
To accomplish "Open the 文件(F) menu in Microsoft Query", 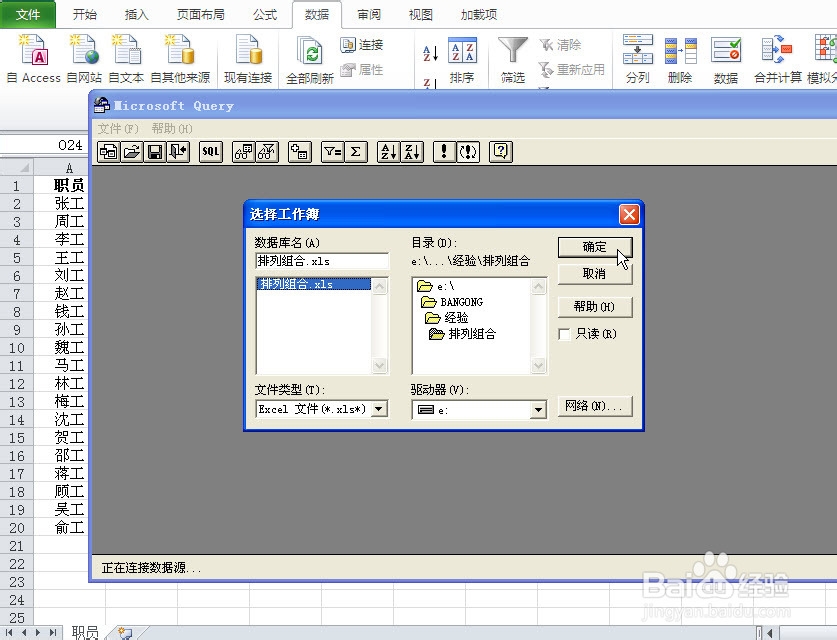I will [x=117, y=128].
